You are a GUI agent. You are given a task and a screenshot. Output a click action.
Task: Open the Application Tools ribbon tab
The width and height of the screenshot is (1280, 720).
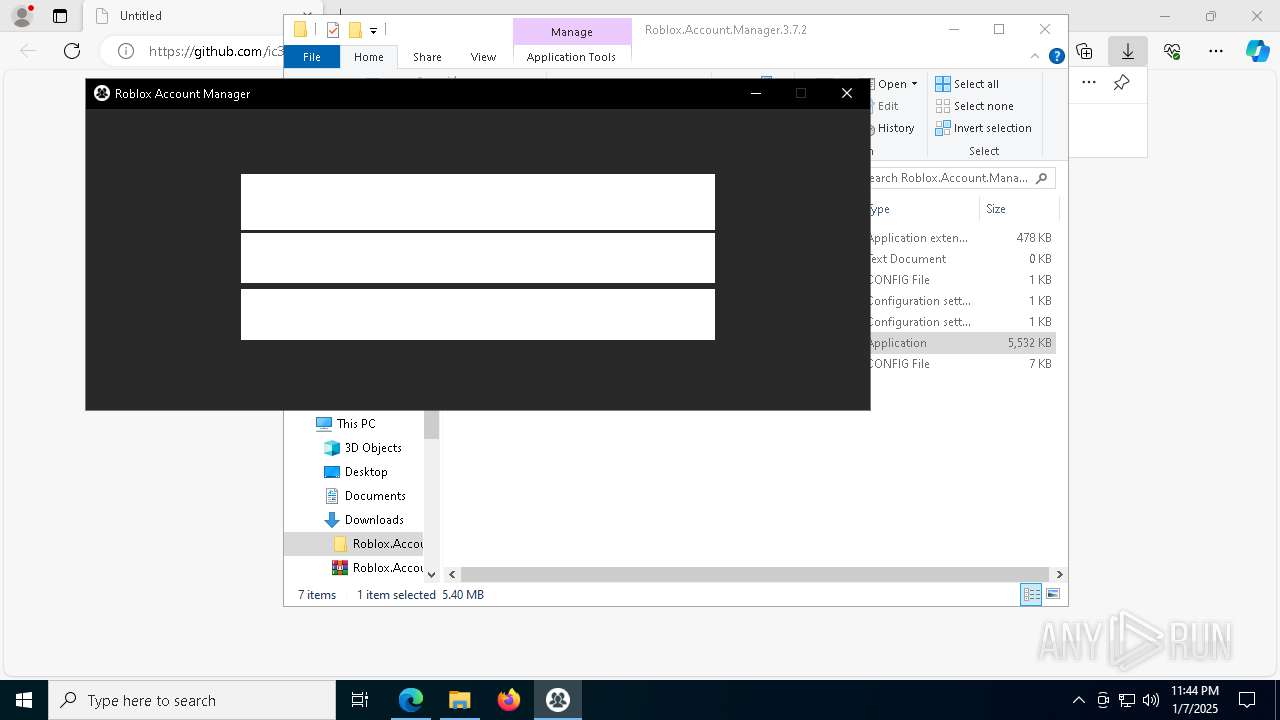[571, 57]
